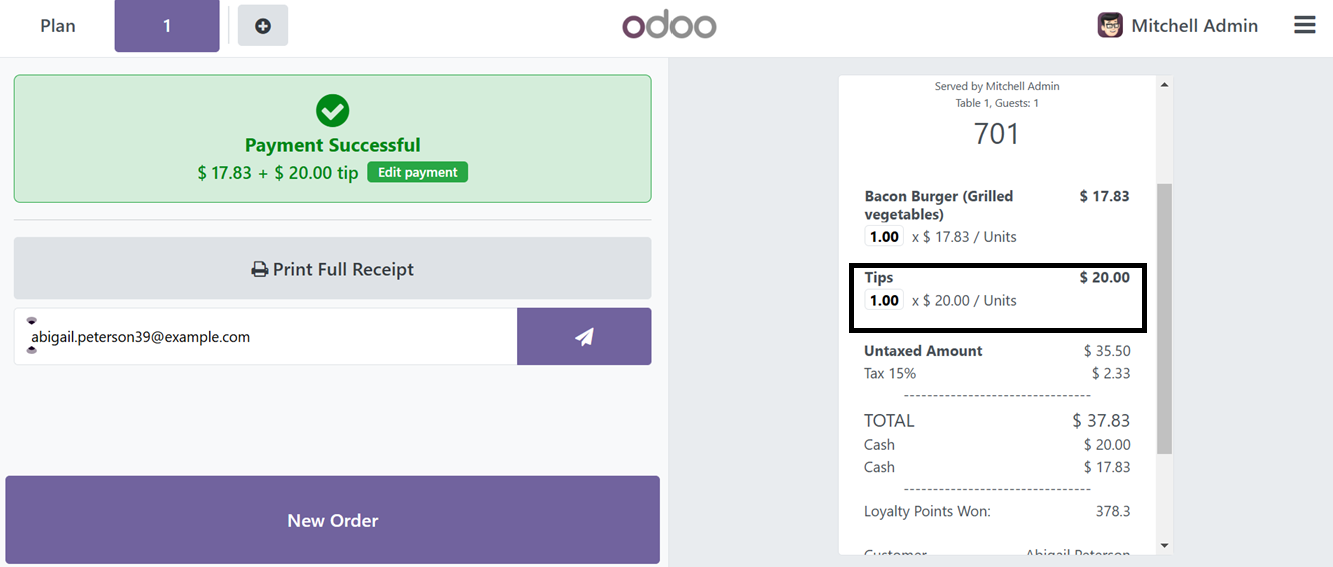The height and width of the screenshot is (567, 1333).
Task: Open the hamburger menu icon
Action: [x=1304, y=25]
